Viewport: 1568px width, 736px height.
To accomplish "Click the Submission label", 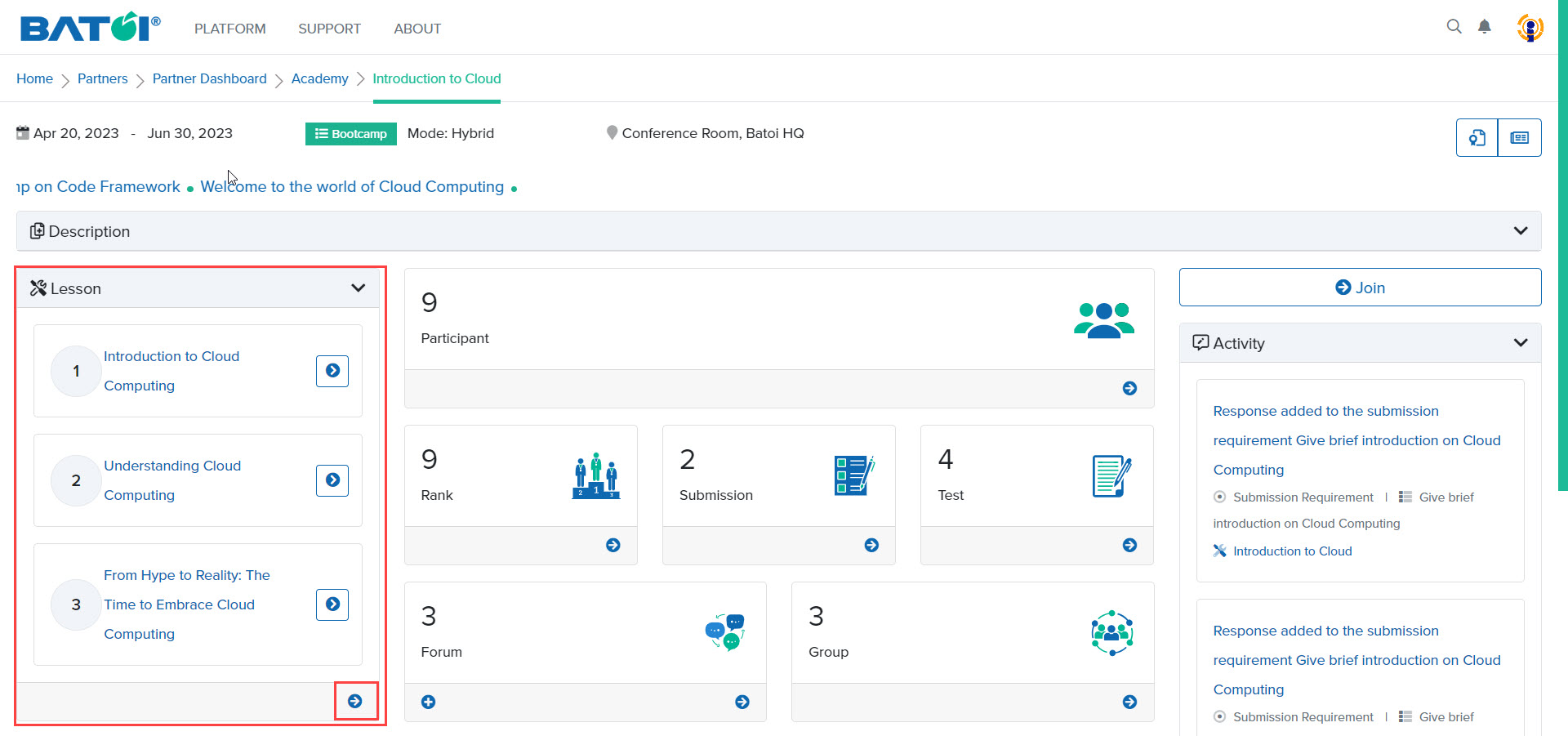I will point(716,495).
